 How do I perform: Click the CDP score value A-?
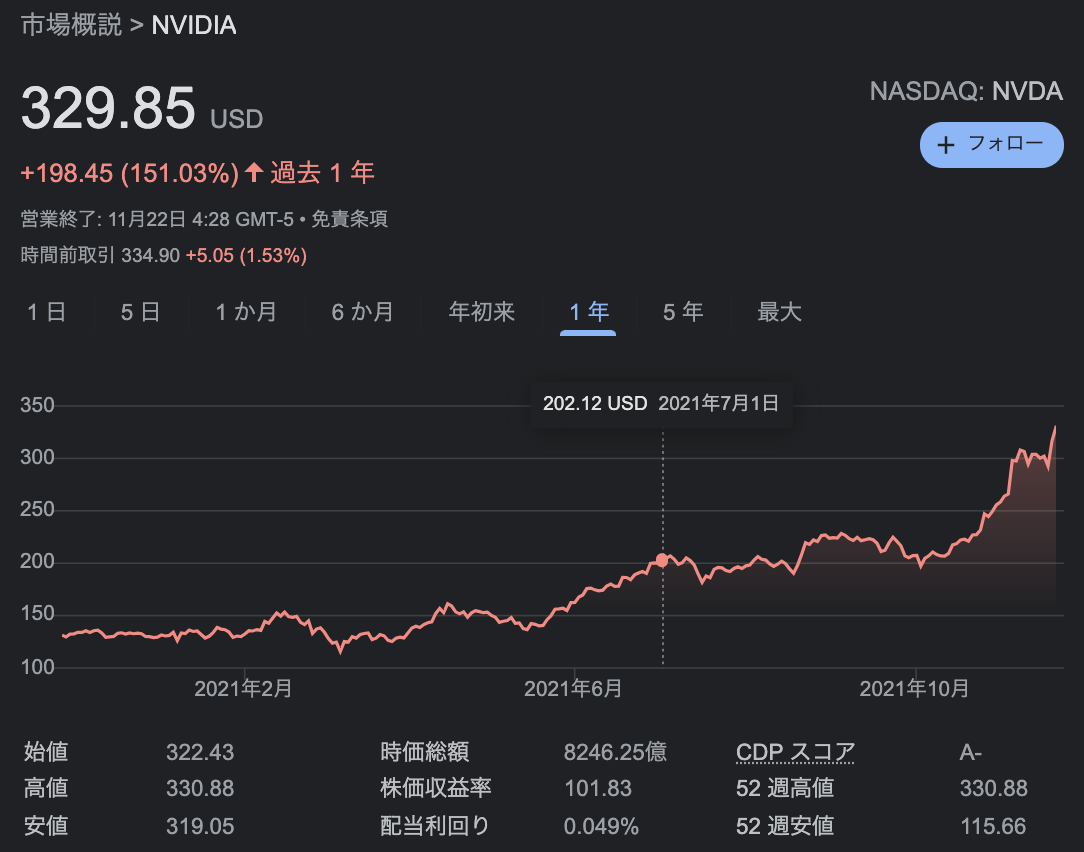pos(971,752)
